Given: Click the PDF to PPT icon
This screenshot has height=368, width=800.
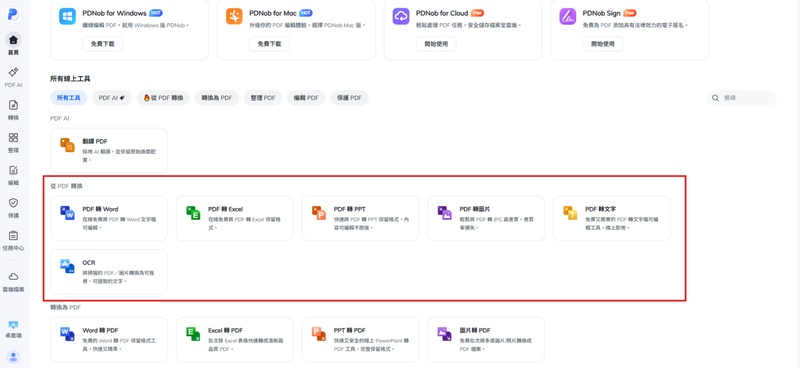Looking at the screenshot, I should coord(319,213).
